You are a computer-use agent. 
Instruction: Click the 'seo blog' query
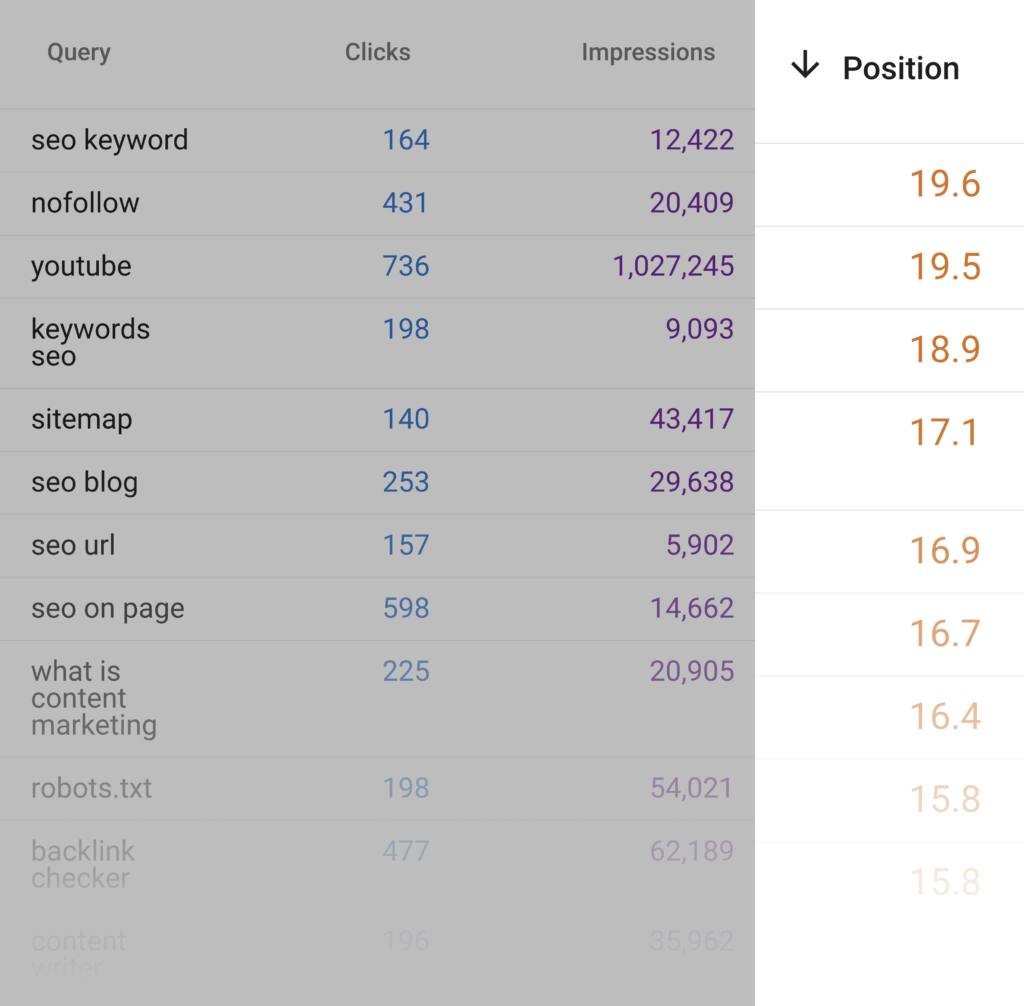(x=84, y=482)
